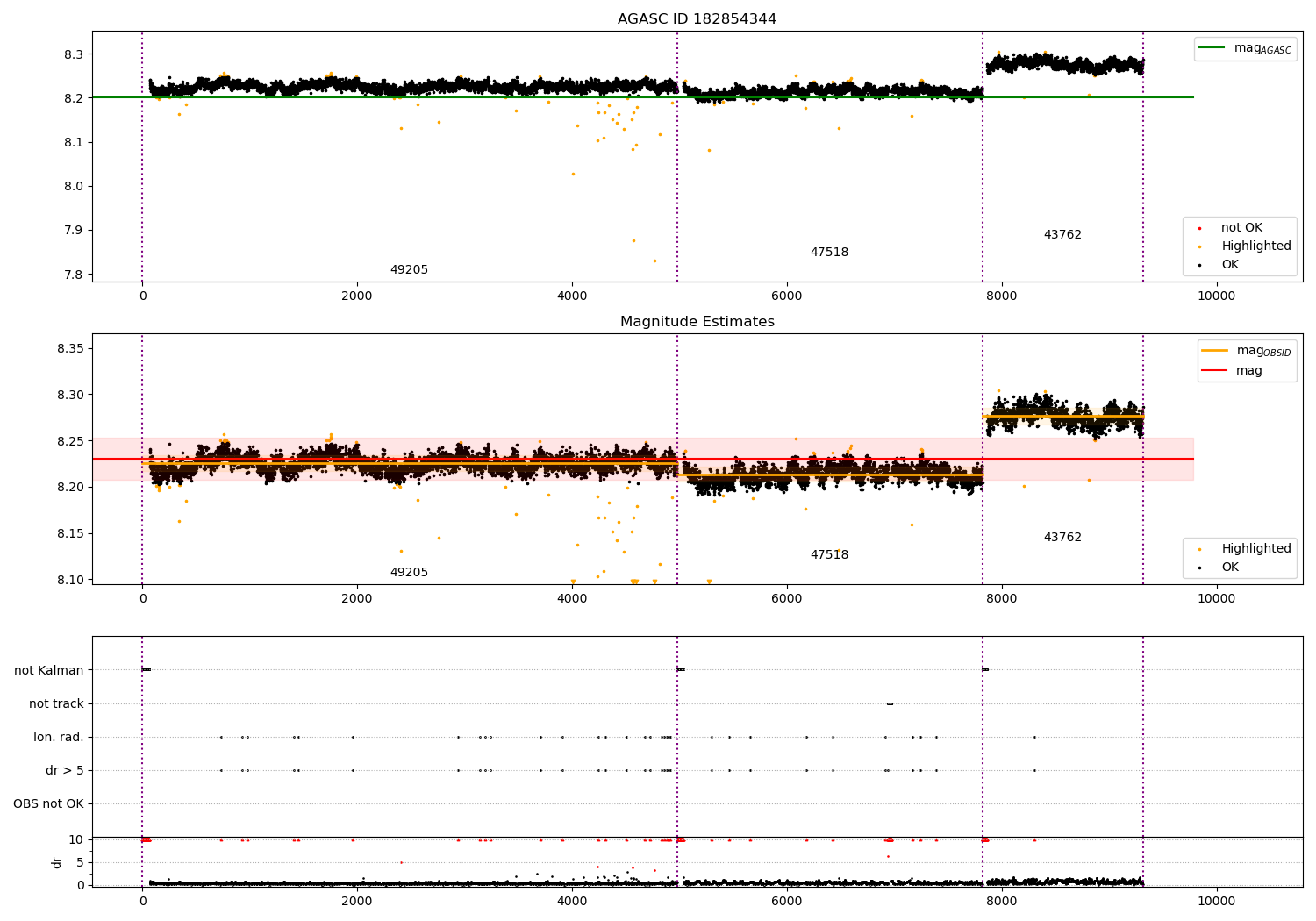Click the 'AGASC ID 182854344' plot title
1316x921 pixels.
click(x=697, y=19)
